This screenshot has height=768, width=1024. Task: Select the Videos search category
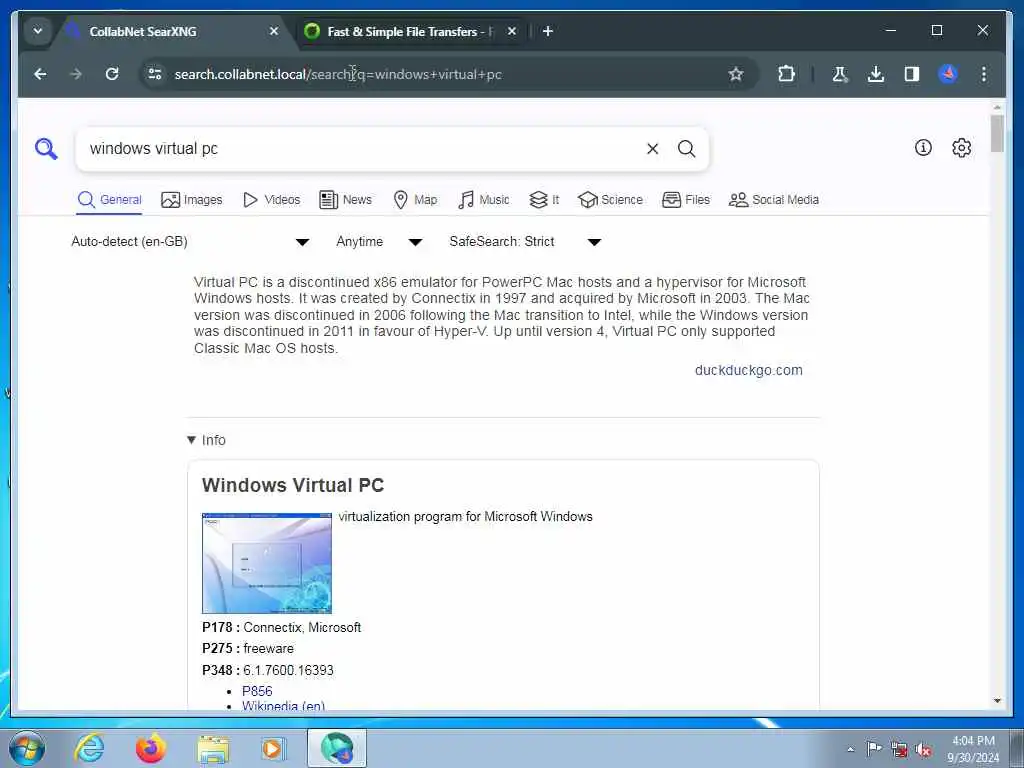coord(271,200)
